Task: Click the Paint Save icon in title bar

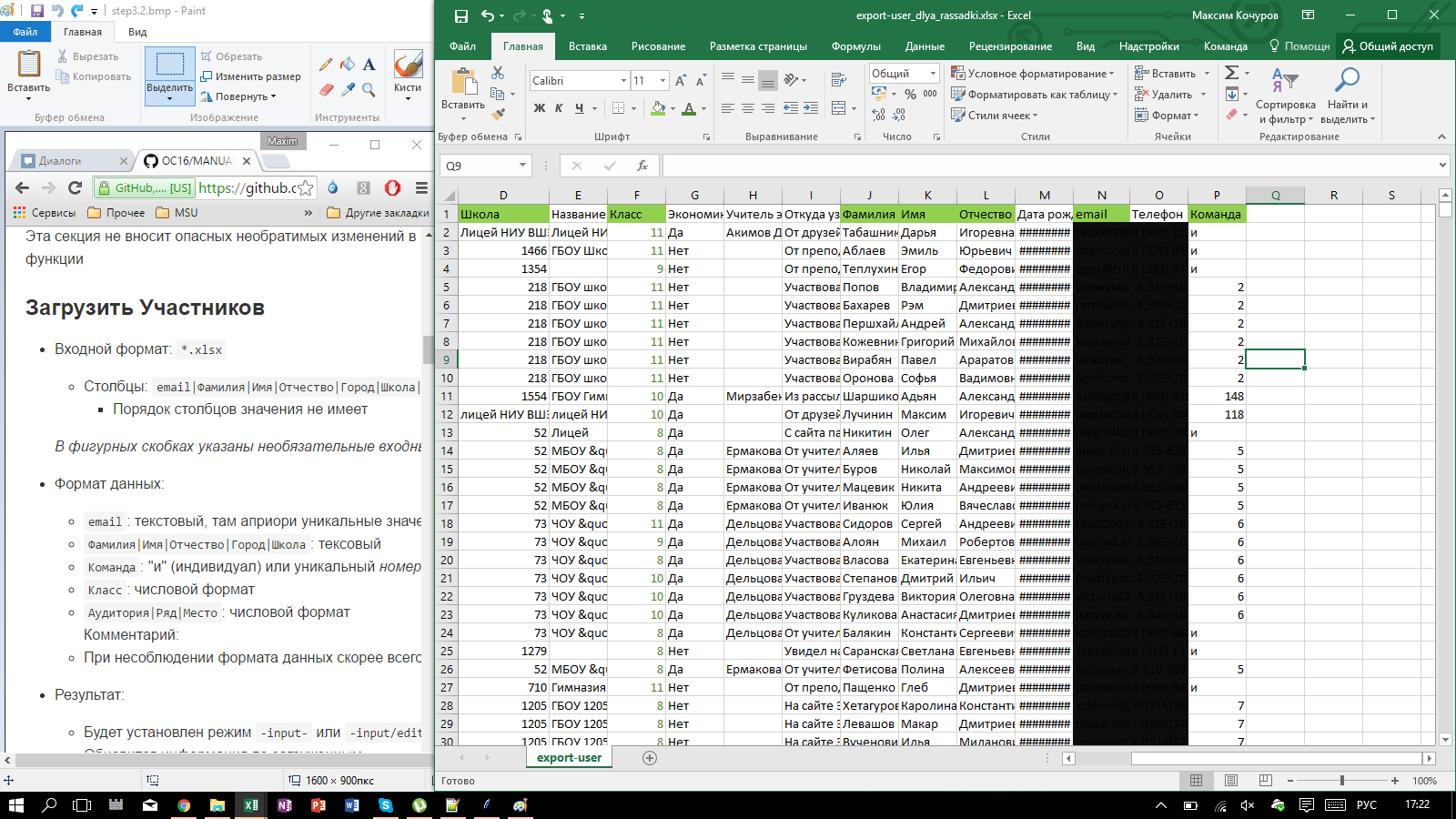Action: (36, 11)
